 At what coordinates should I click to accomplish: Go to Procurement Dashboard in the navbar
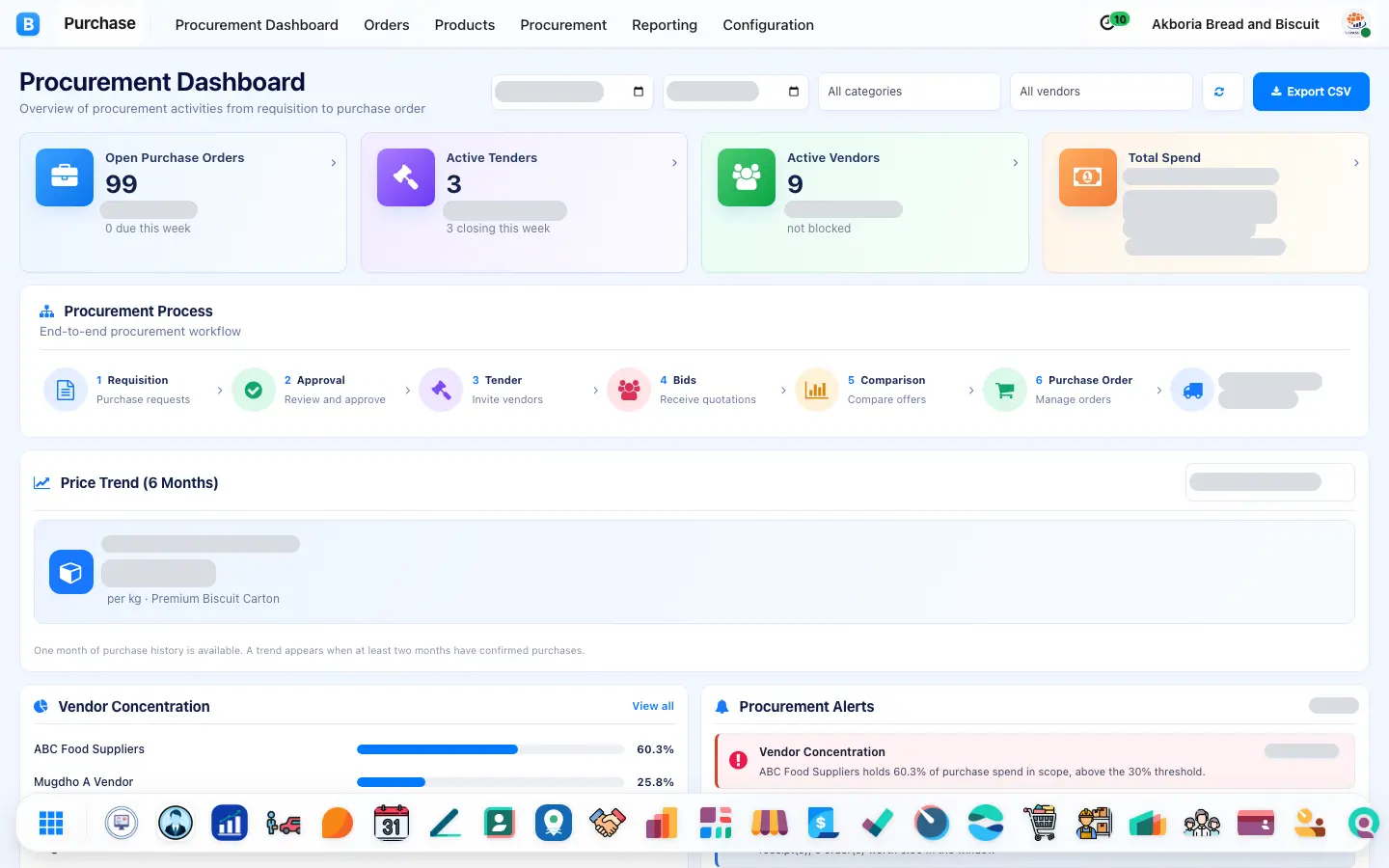(257, 25)
